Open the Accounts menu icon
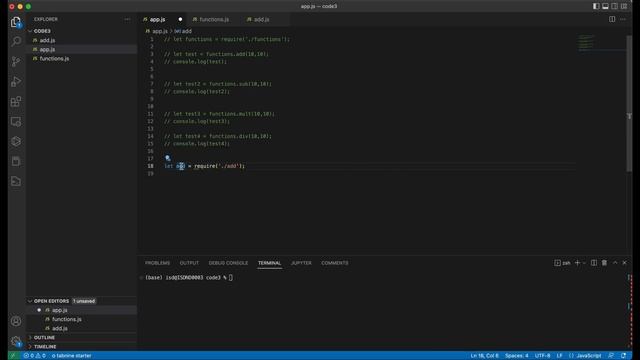The image size is (640, 360). pos(16,321)
